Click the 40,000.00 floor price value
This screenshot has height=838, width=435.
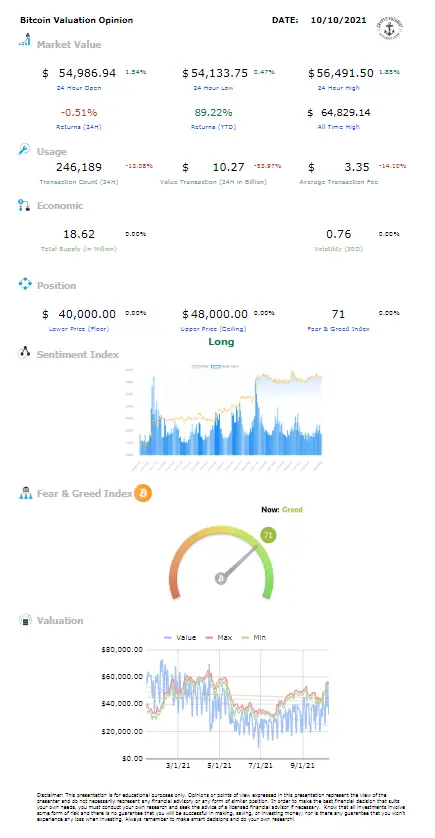(86, 314)
